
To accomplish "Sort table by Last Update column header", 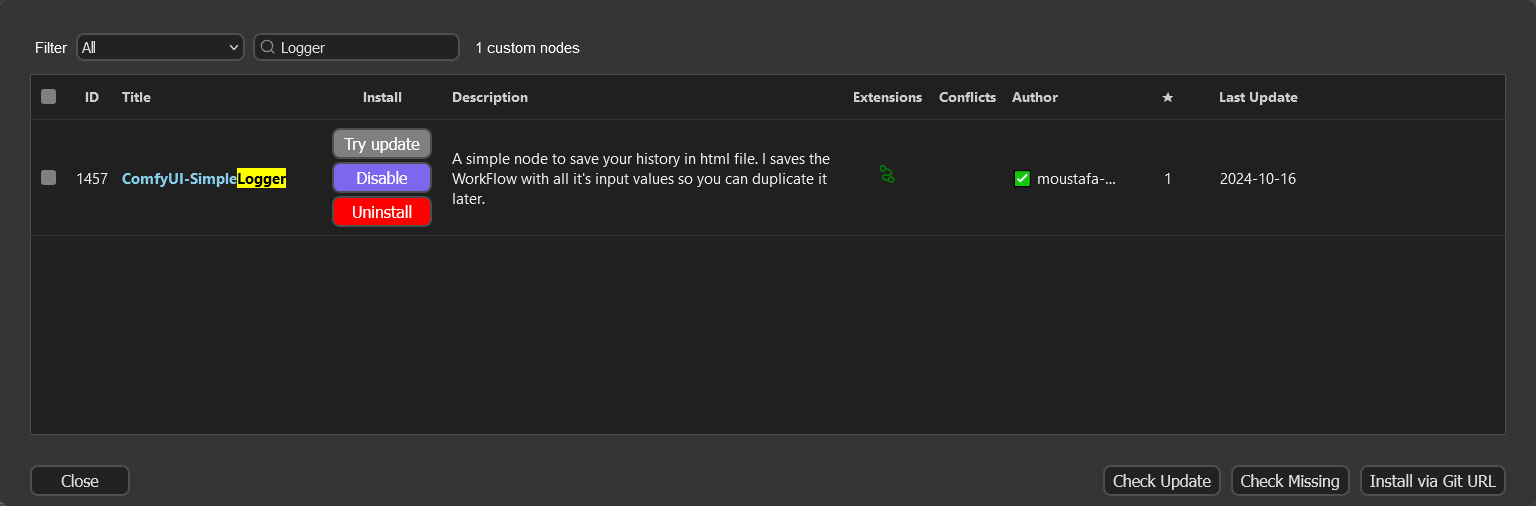I will tap(1258, 97).
